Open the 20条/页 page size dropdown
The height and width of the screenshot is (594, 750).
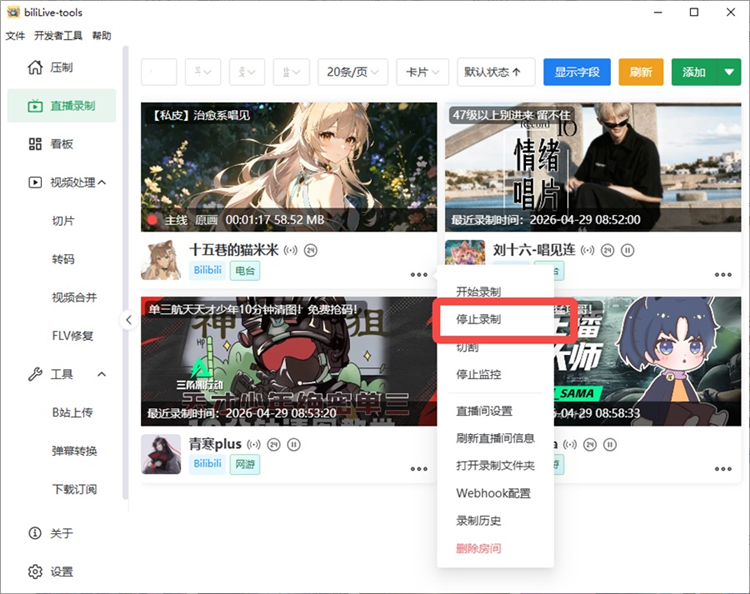(353, 72)
